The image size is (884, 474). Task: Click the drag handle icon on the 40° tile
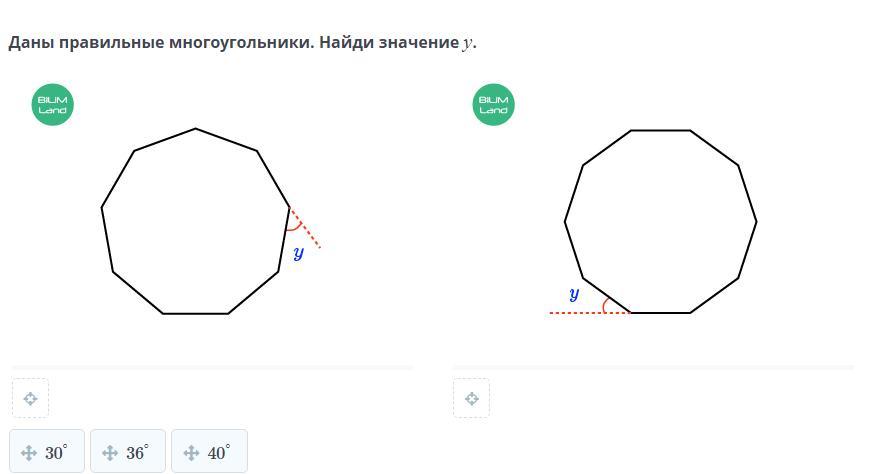pos(191,453)
